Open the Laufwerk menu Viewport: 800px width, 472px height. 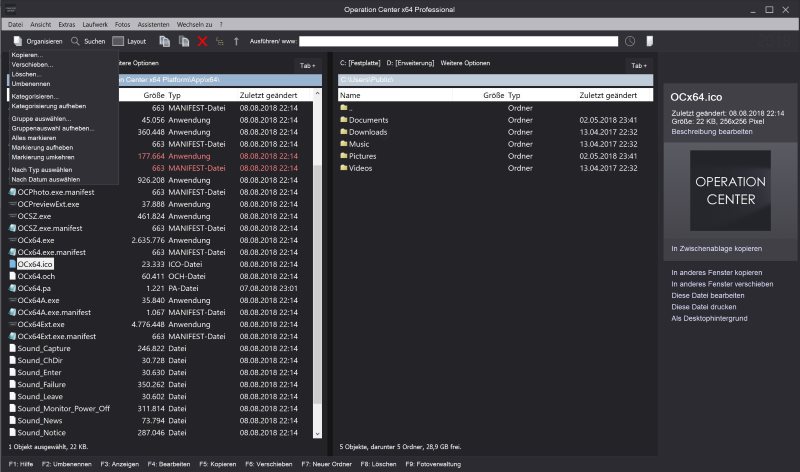tap(95, 24)
